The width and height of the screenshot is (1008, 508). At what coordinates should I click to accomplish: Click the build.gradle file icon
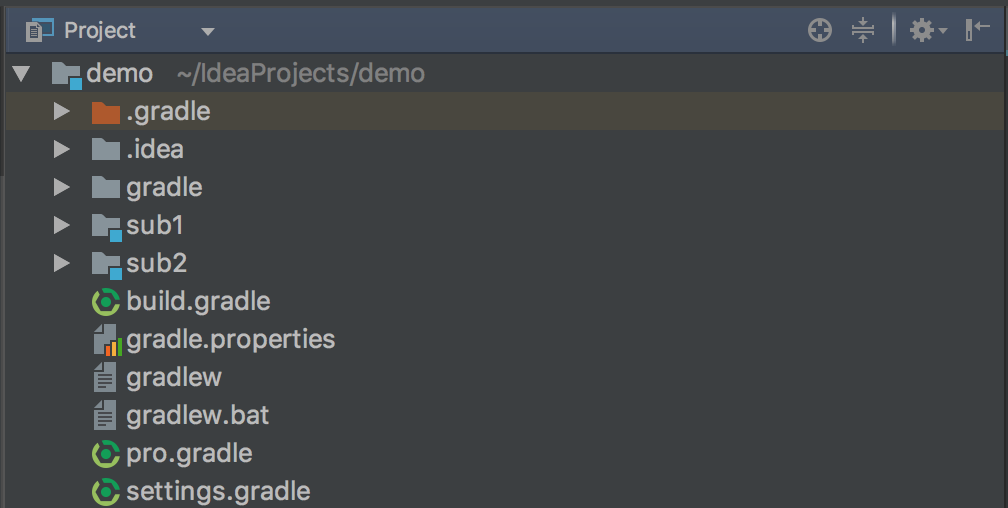click(x=105, y=302)
